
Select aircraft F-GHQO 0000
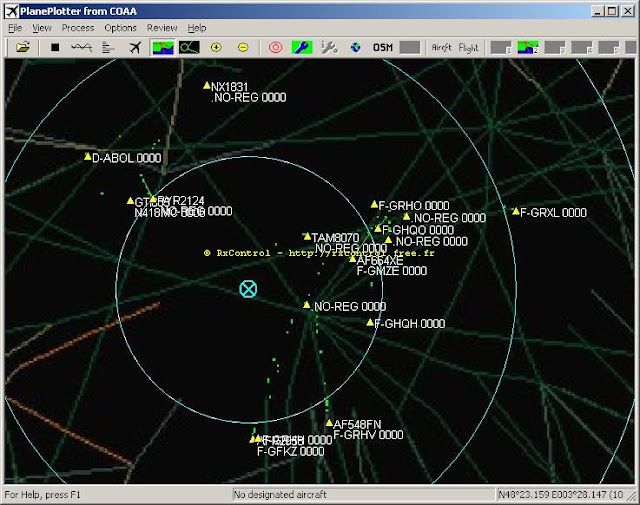click(x=378, y=229)
